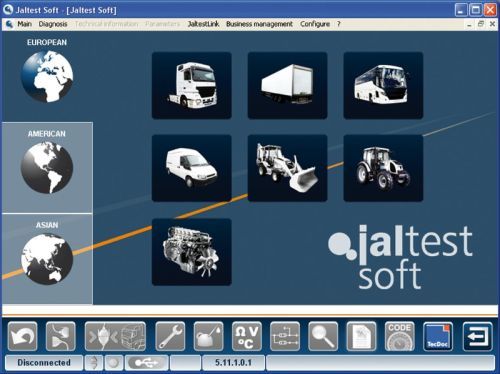Launch the TecDoc catalog button

(438, 336)
